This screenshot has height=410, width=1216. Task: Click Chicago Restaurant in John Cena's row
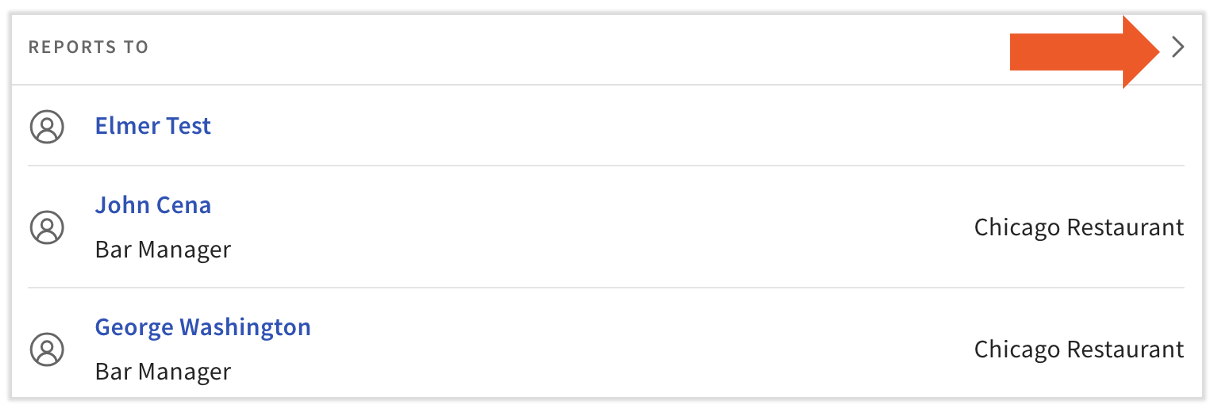point(1079,228)
